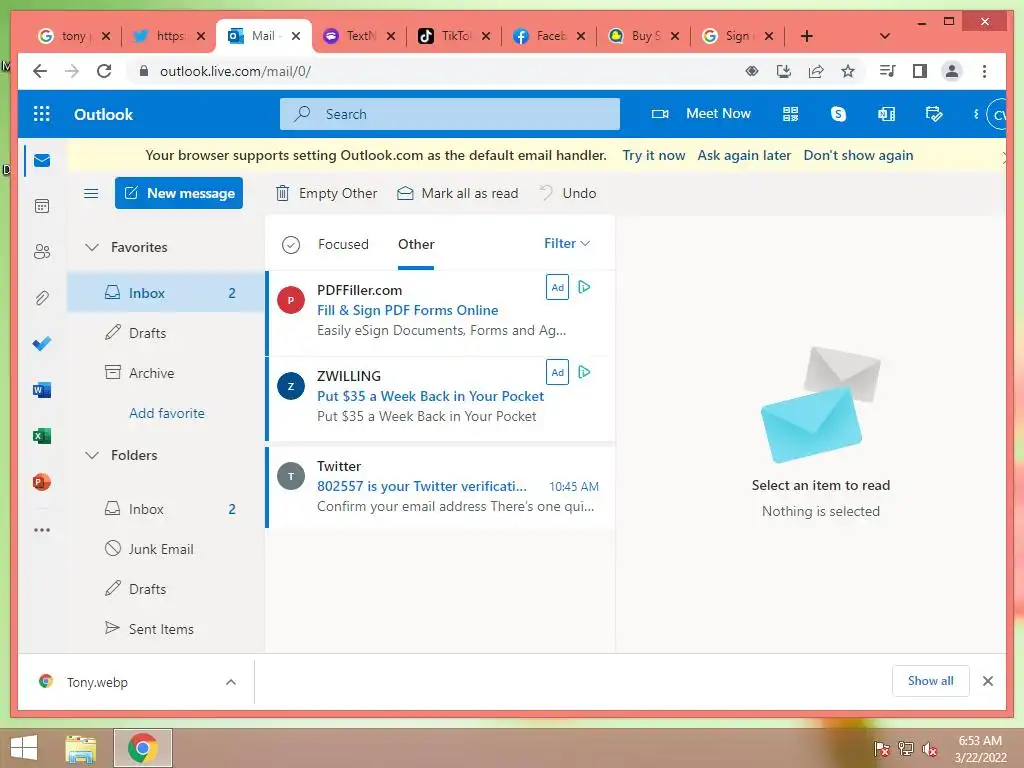
Task: Open the Twitter verification email
Action: point(440,487)
